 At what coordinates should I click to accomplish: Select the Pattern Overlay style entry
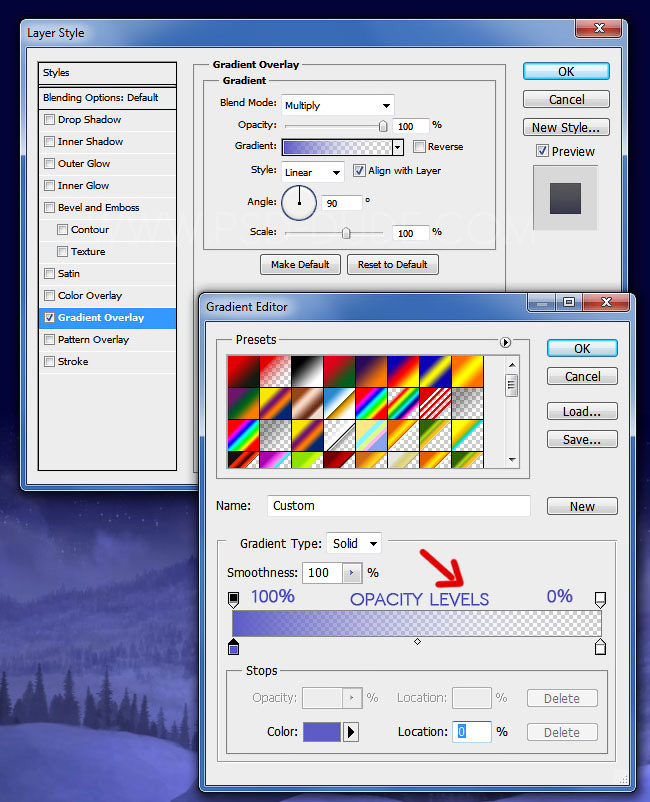click(107, 340)
